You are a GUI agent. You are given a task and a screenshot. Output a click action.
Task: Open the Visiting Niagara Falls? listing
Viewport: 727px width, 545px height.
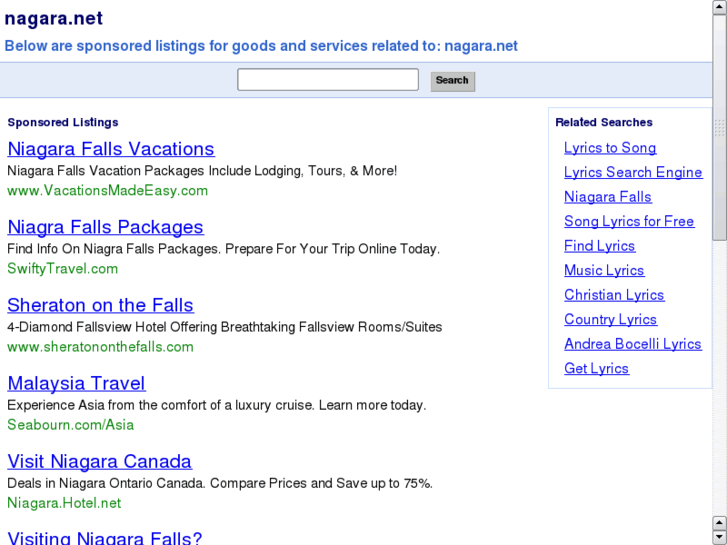tap(105, 538)
